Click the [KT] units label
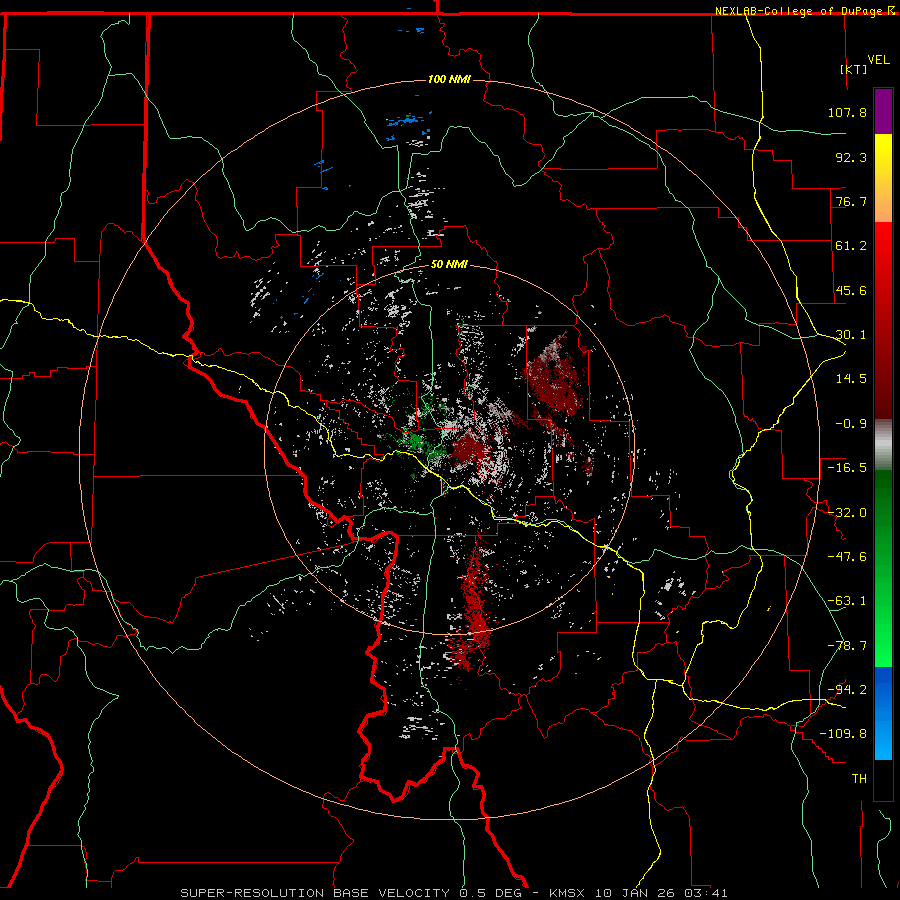Image resolution: width=900 pixels, height=900 pixels. coord(854,69)
